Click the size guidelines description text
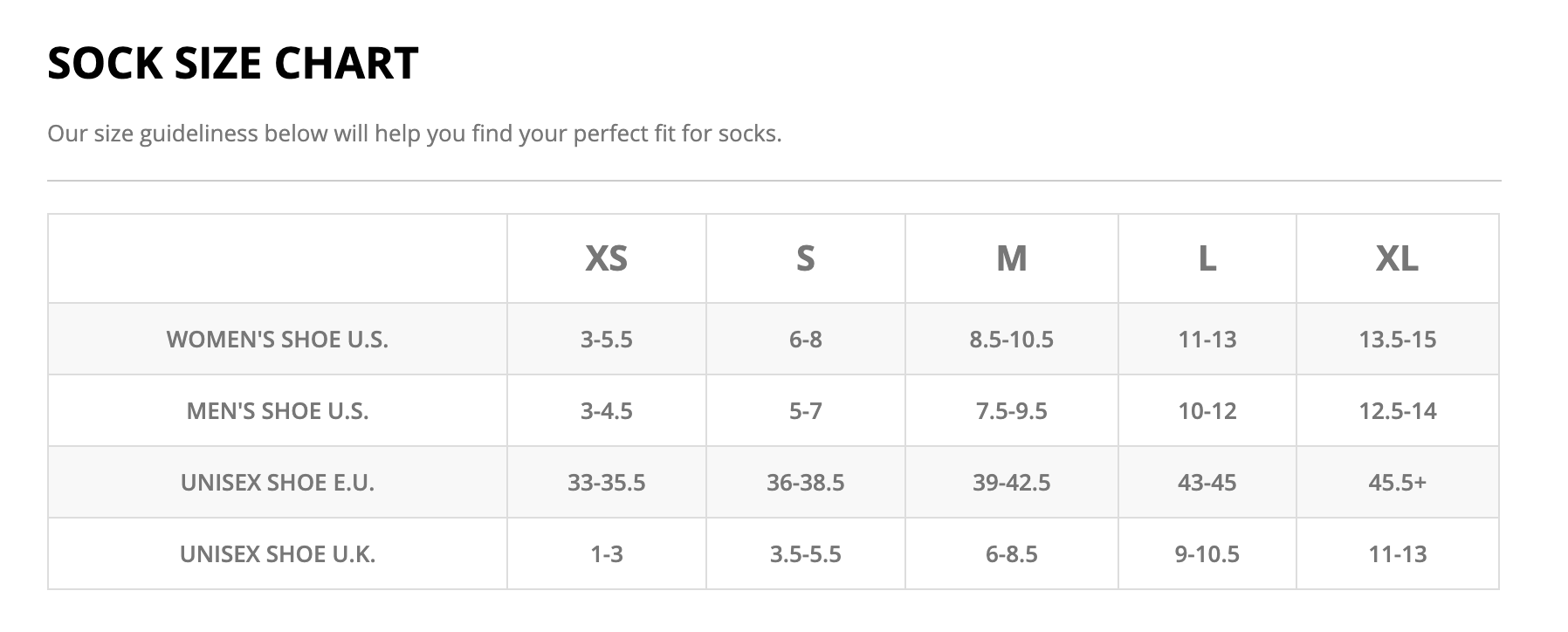This screenshot has height=632, width=1568. pos(415,134)
